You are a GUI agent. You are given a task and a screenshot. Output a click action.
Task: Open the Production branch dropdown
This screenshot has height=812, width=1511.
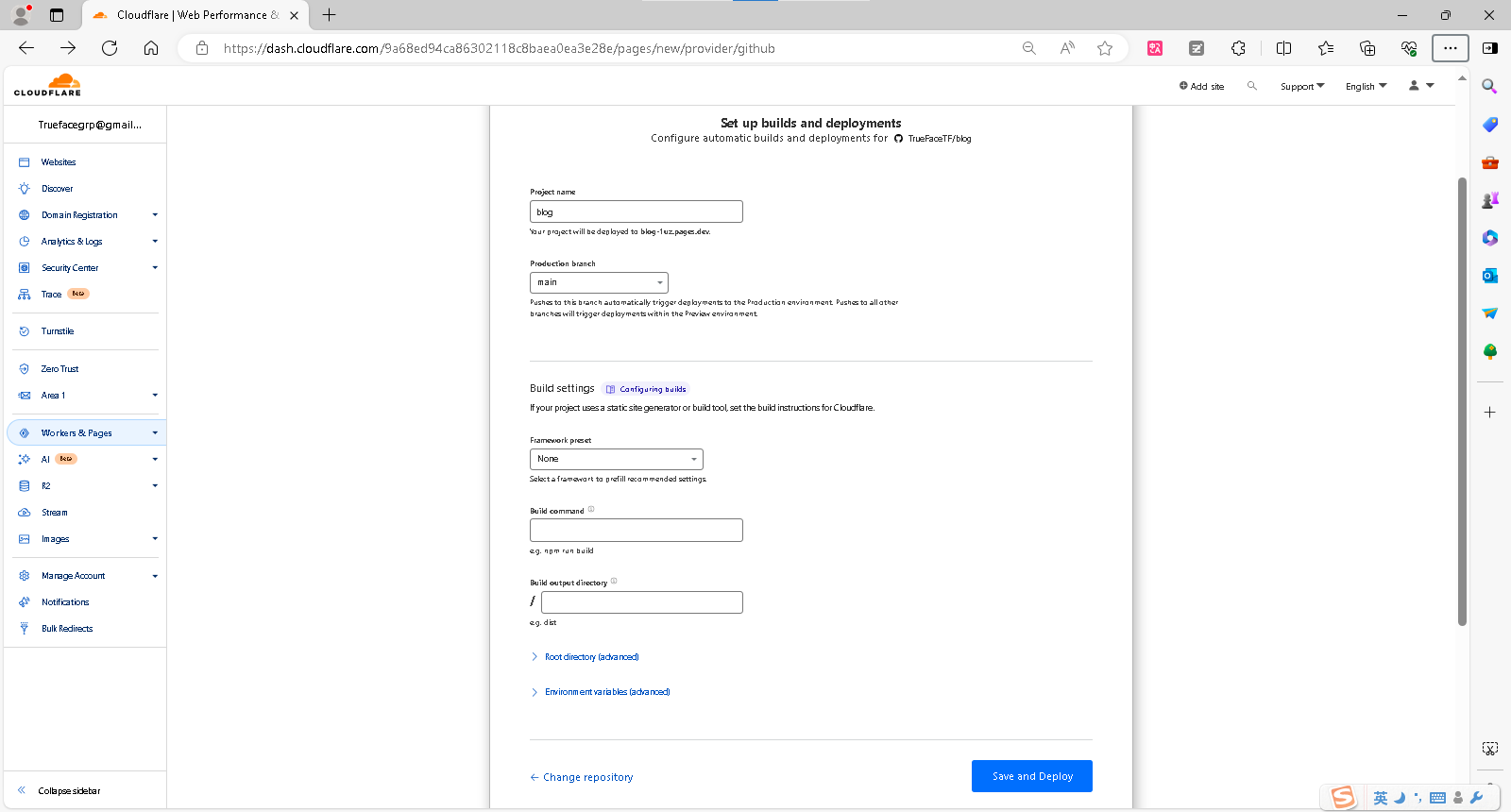599,282
